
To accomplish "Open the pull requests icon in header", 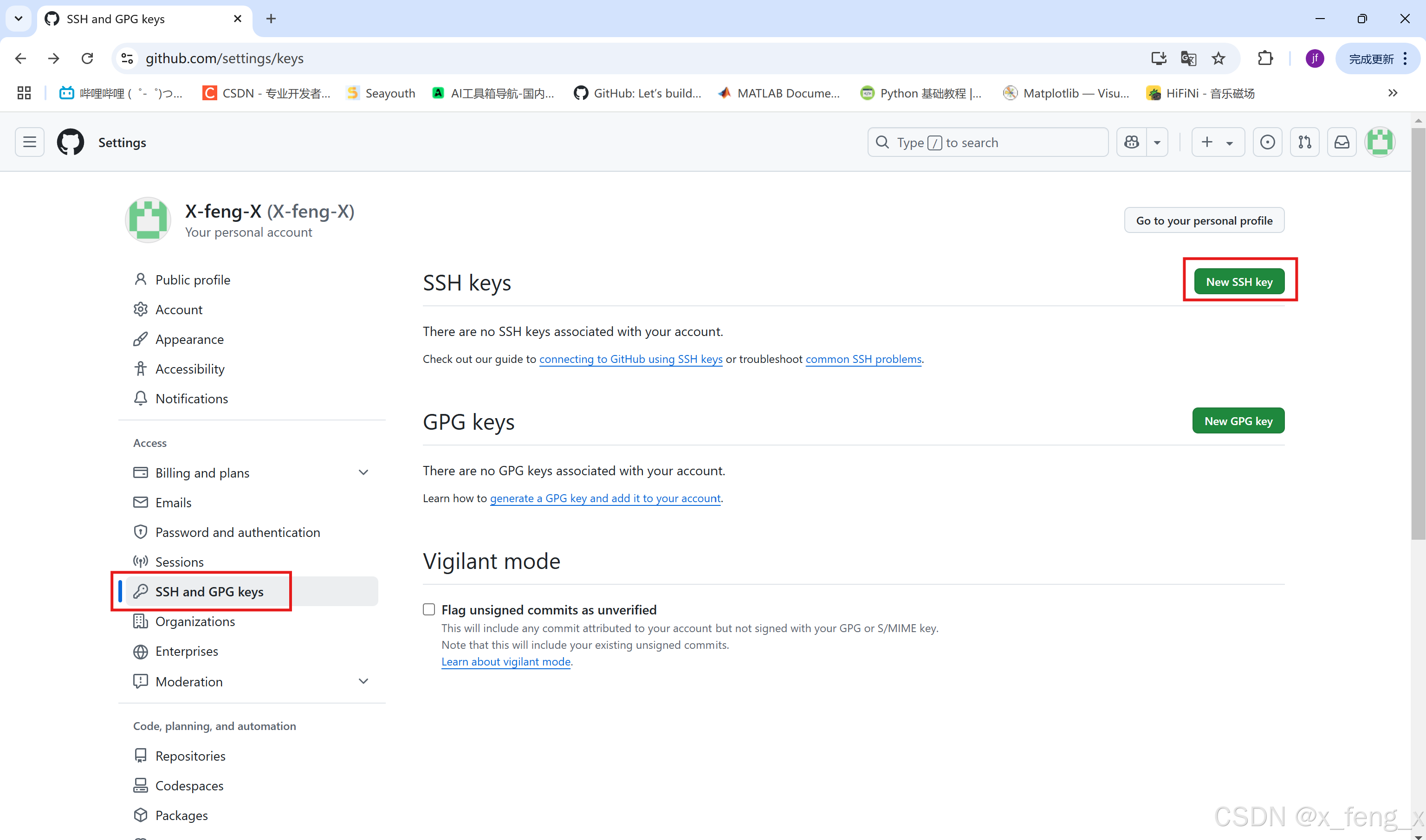I will [x=1304, y=142].
